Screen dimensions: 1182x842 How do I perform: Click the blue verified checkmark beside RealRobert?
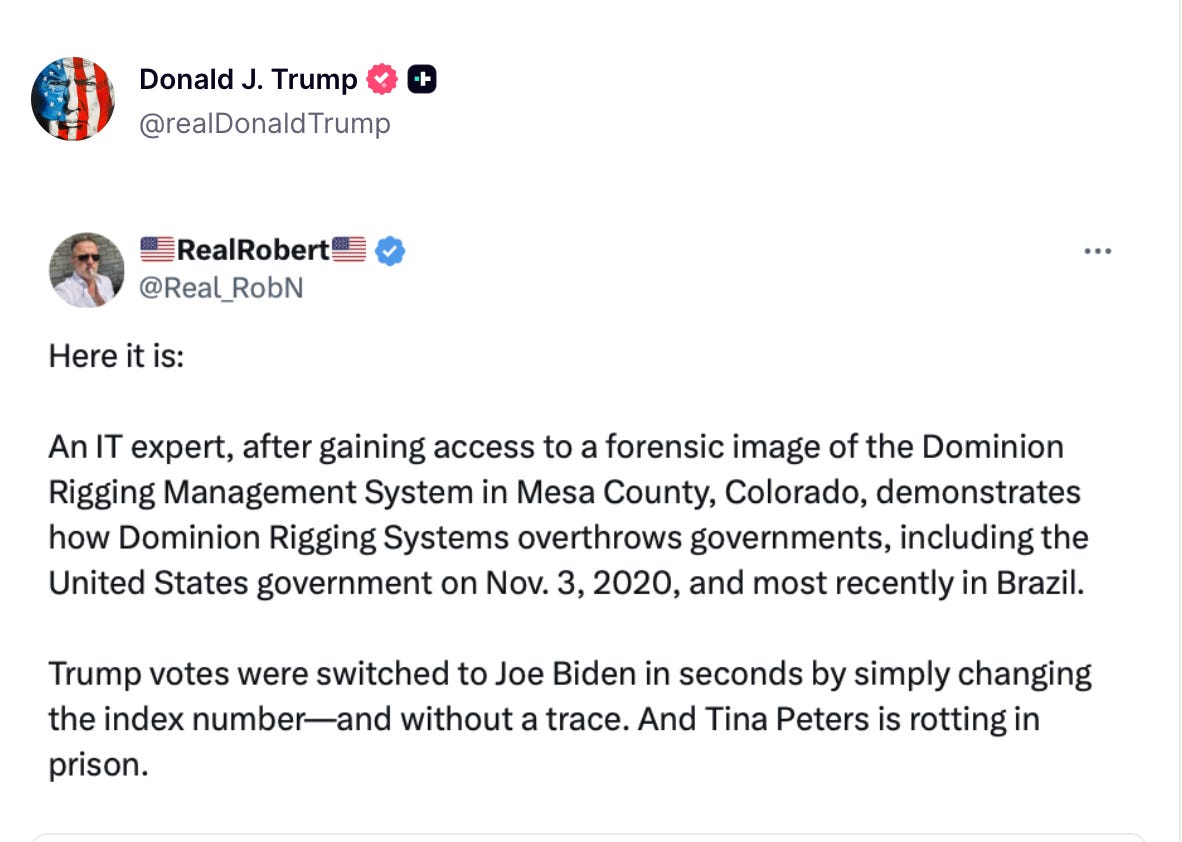click(390, 251)
